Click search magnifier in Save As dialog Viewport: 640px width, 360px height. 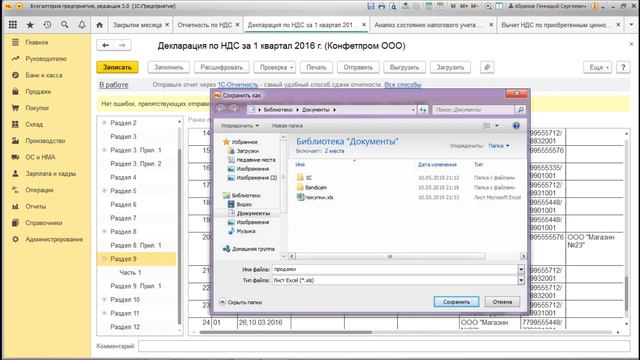520,110
